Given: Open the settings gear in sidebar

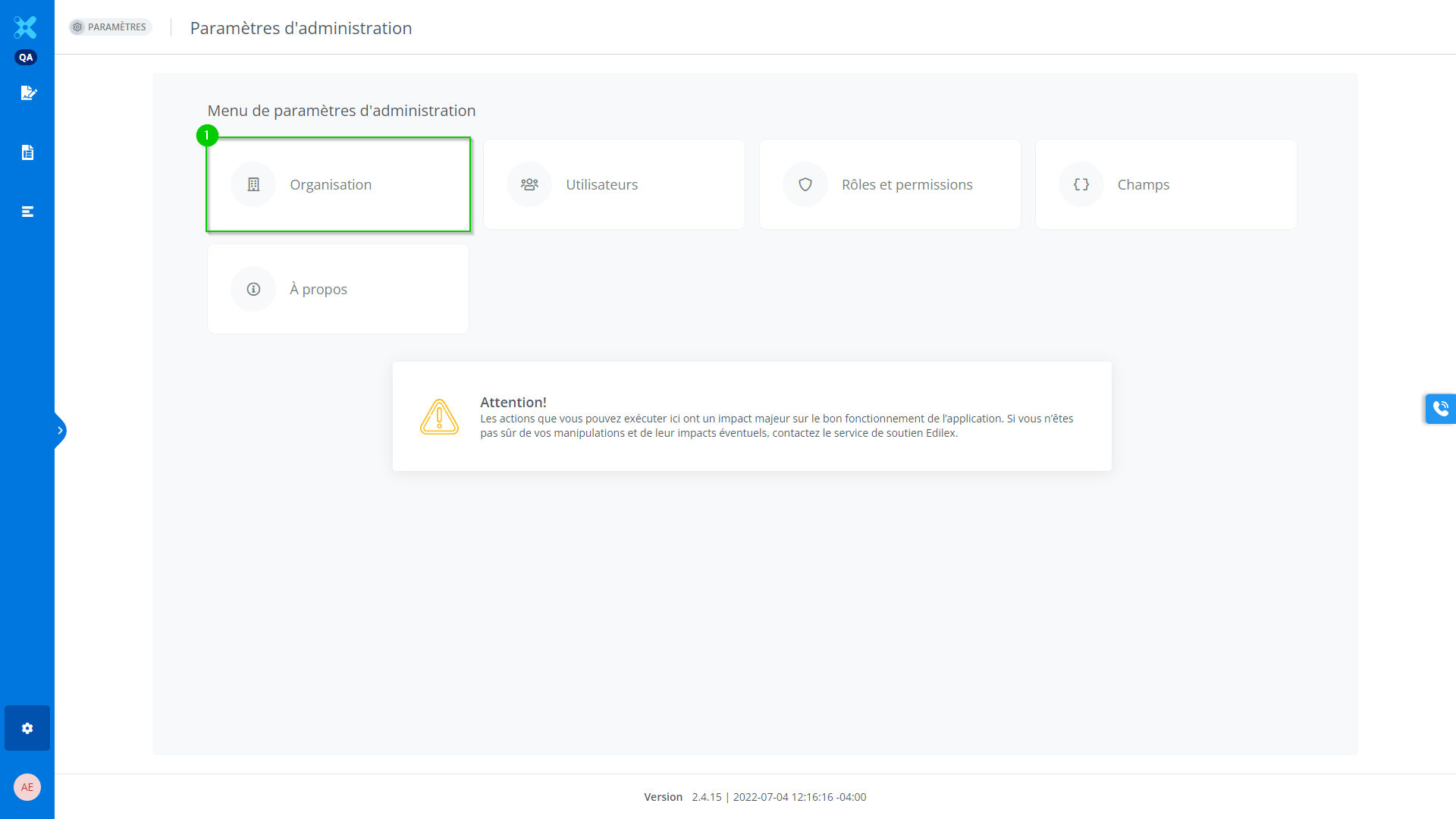Looking at the screenshot, I should [x=27, y=728].
